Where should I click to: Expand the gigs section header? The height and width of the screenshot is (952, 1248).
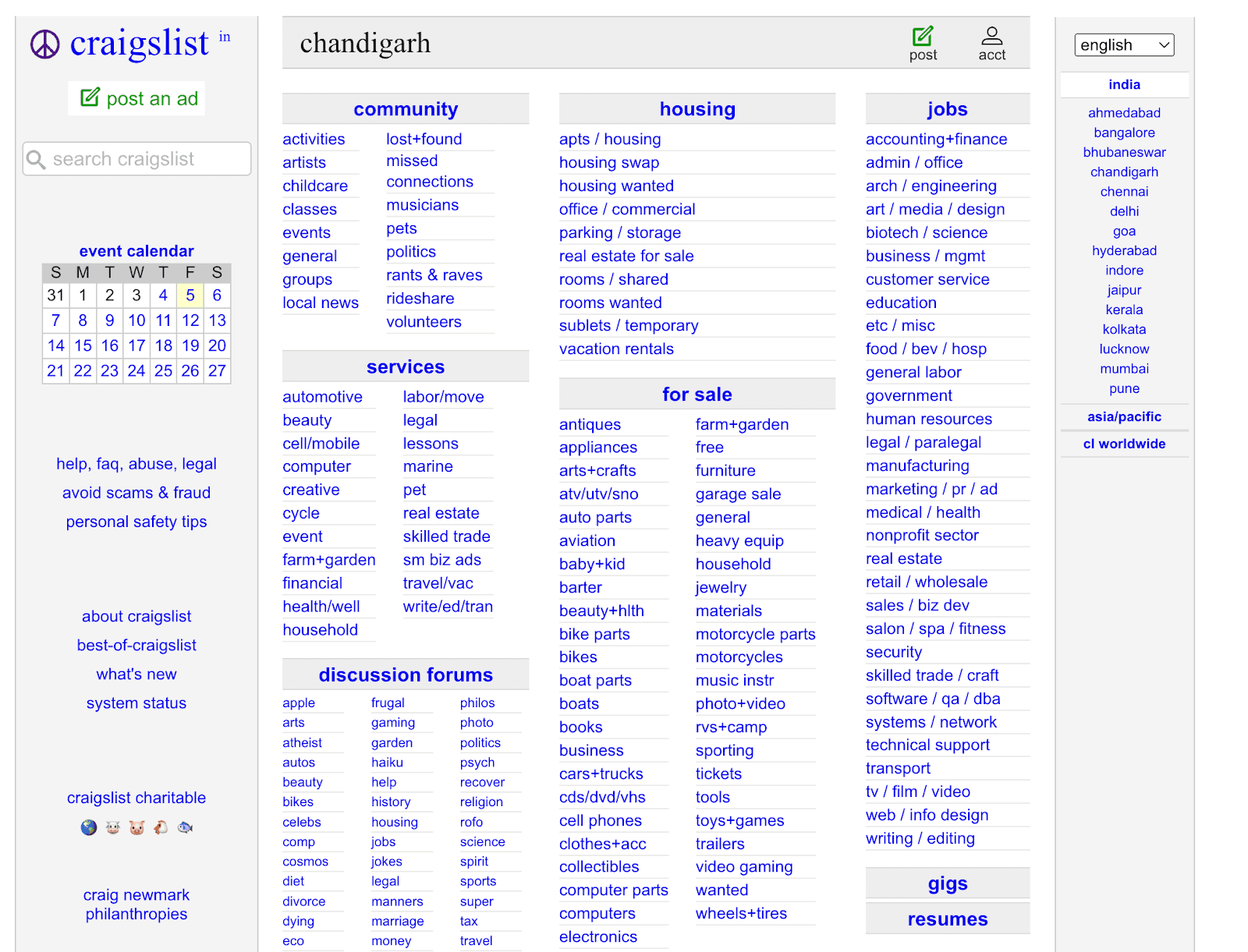948,883
